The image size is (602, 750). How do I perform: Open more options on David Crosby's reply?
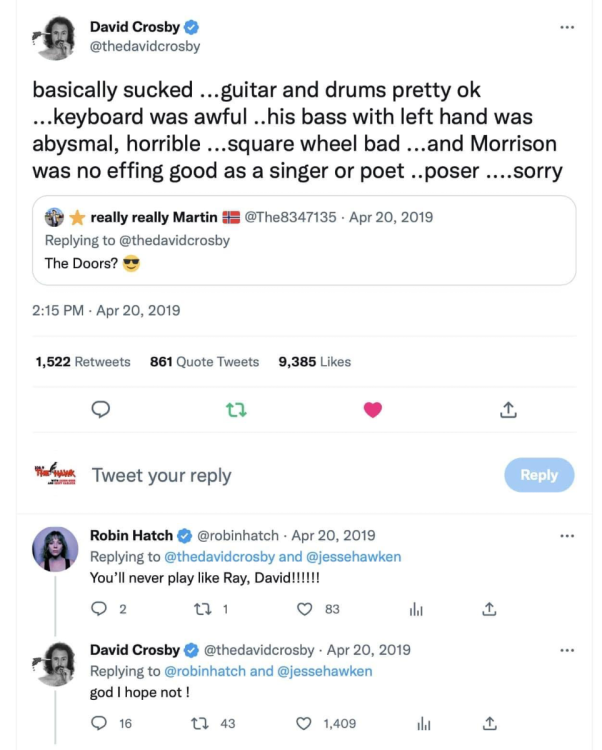(x=567, y=650)
